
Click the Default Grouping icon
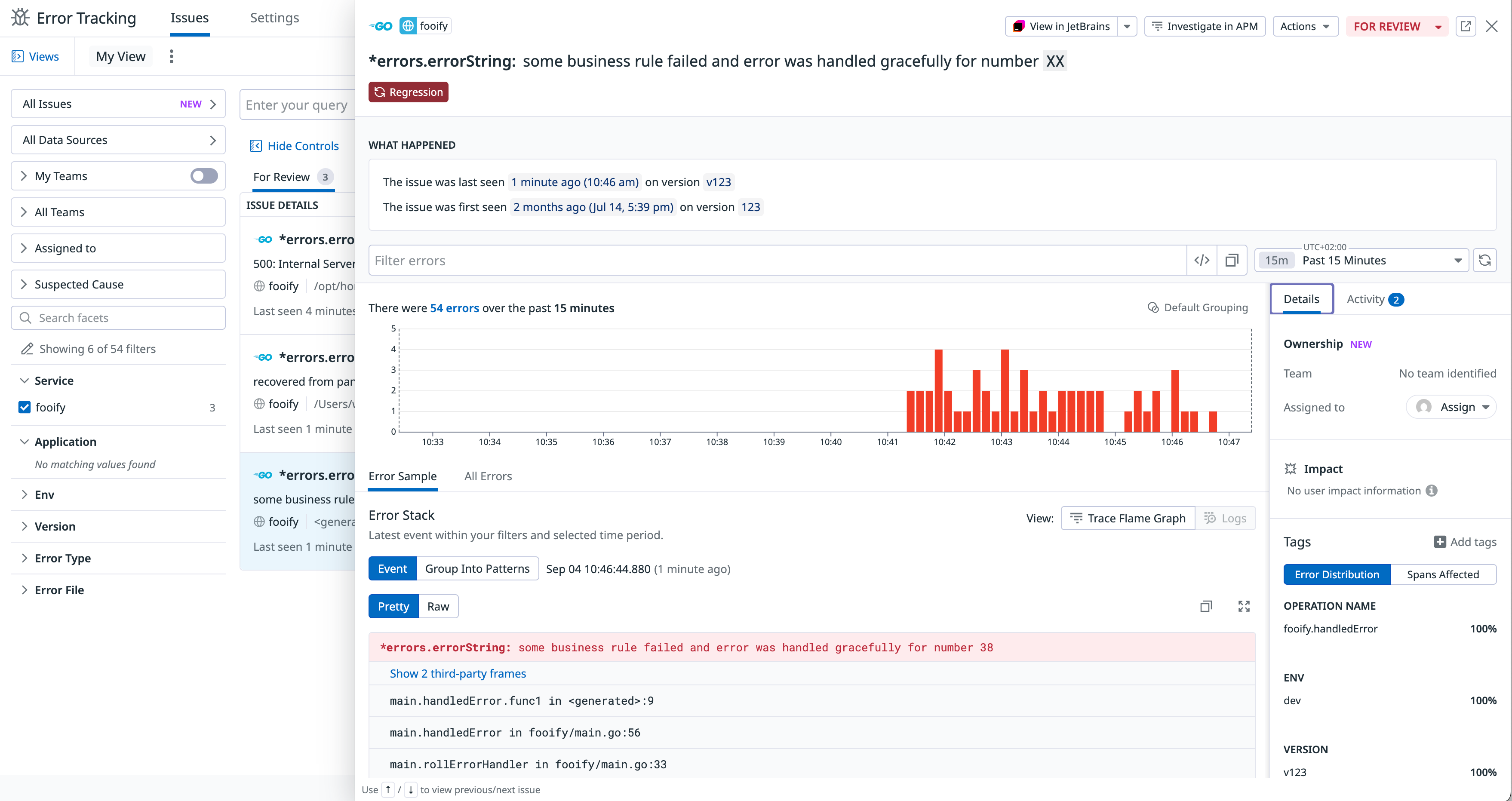[x=1153, y=307]
